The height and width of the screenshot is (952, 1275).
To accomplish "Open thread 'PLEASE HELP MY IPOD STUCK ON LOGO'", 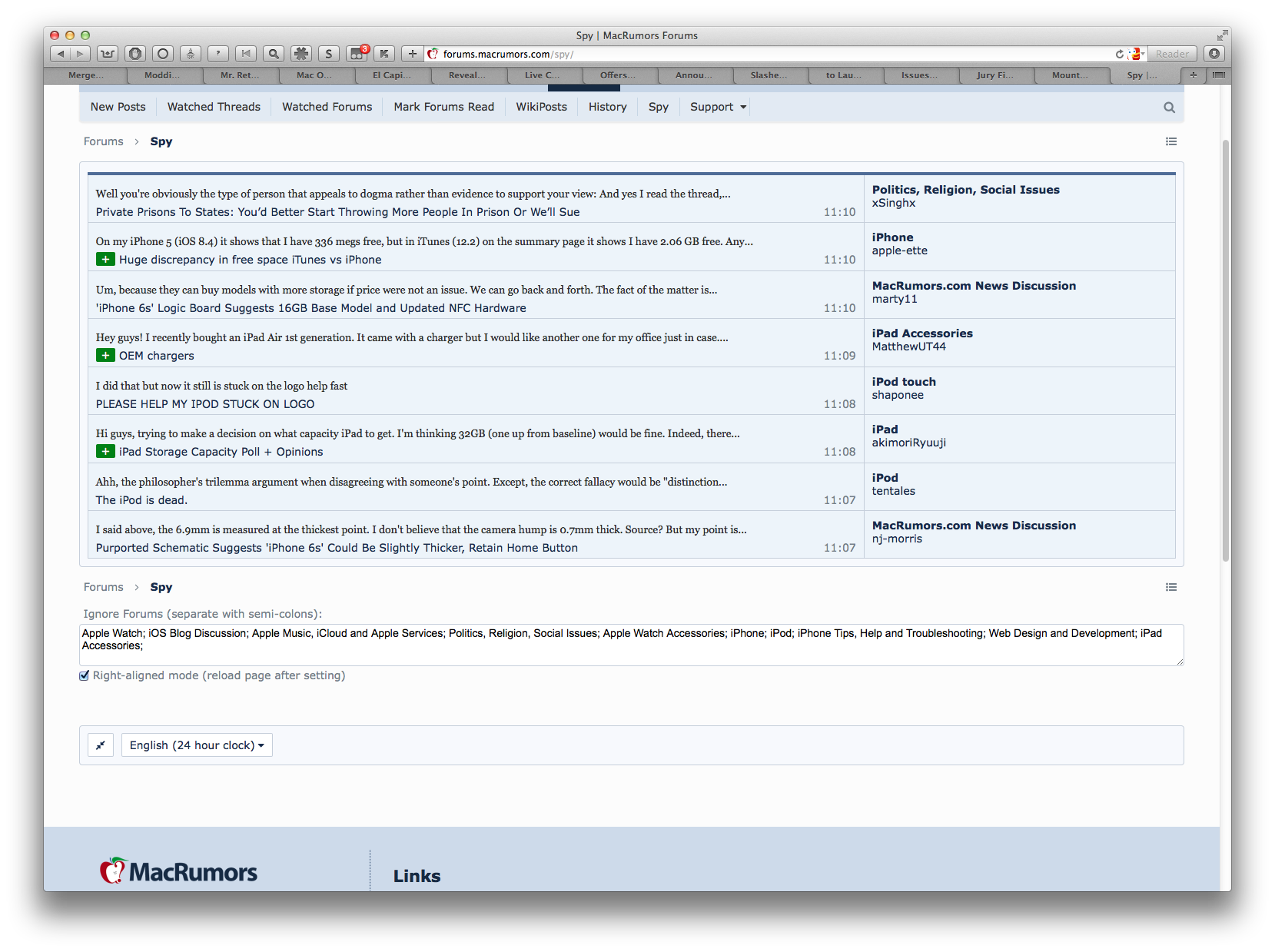I will (205, 404).
